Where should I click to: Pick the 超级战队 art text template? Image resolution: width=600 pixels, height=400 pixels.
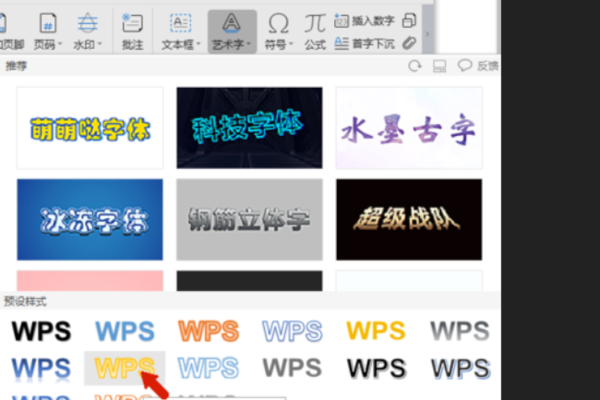(409, 219)
